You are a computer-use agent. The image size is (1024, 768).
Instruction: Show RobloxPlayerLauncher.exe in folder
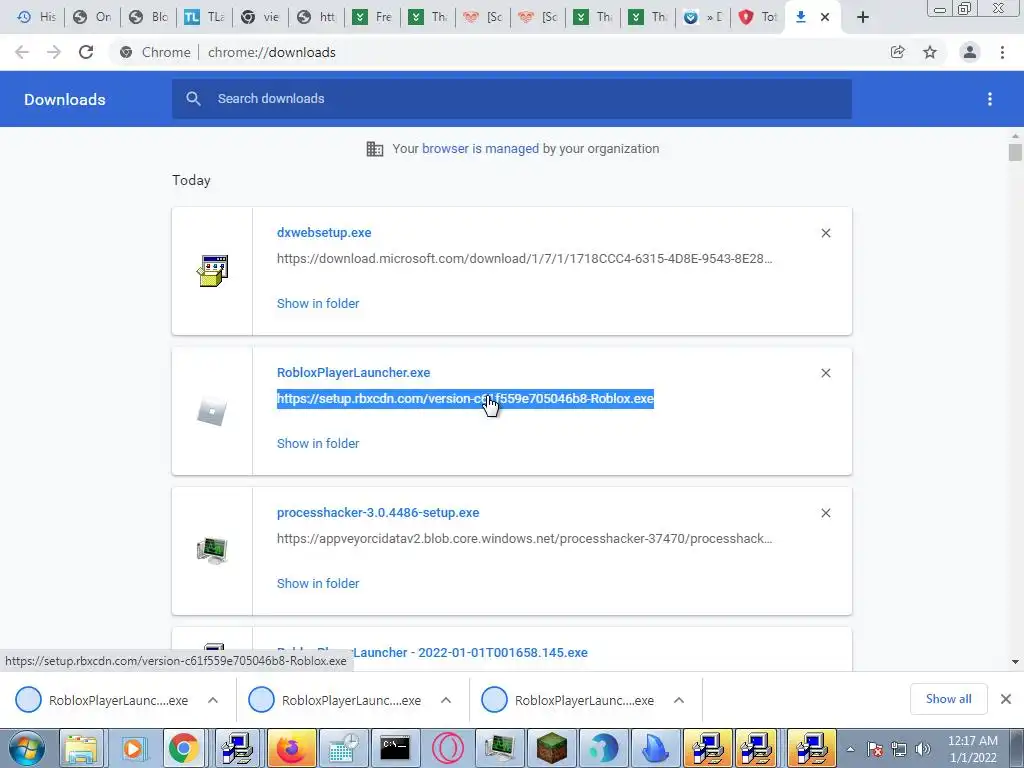pos(318,443)
